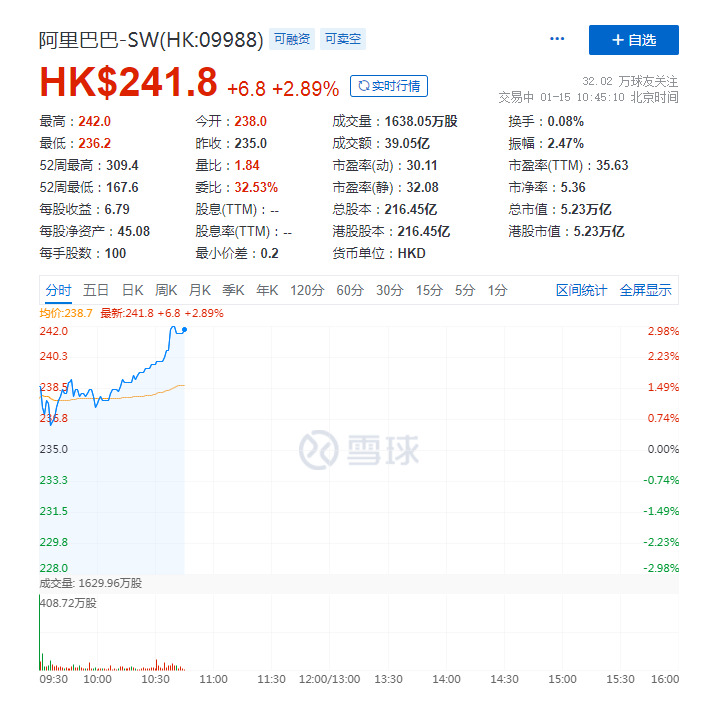Image resolution: width=707 pixels, height=710 pixels.
Task: Click 昨收 value 235.0
Action: [250, 143]
